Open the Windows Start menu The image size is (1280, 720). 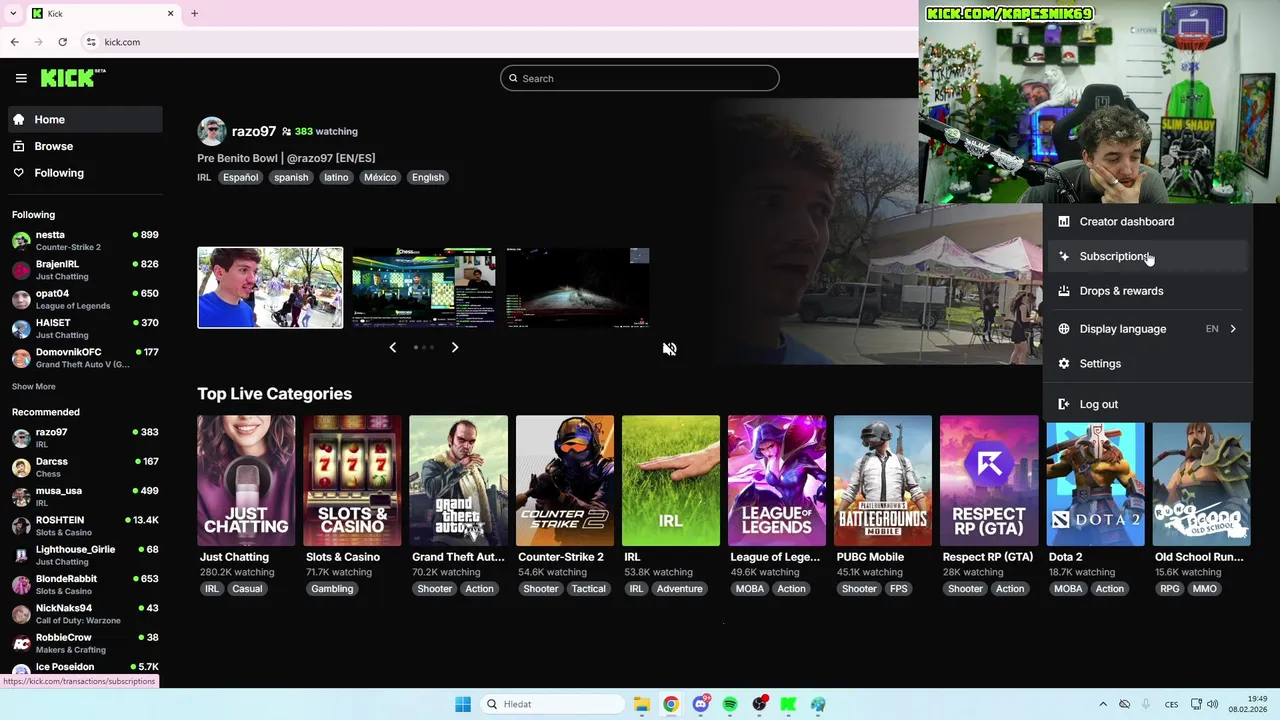click(463, 704)
